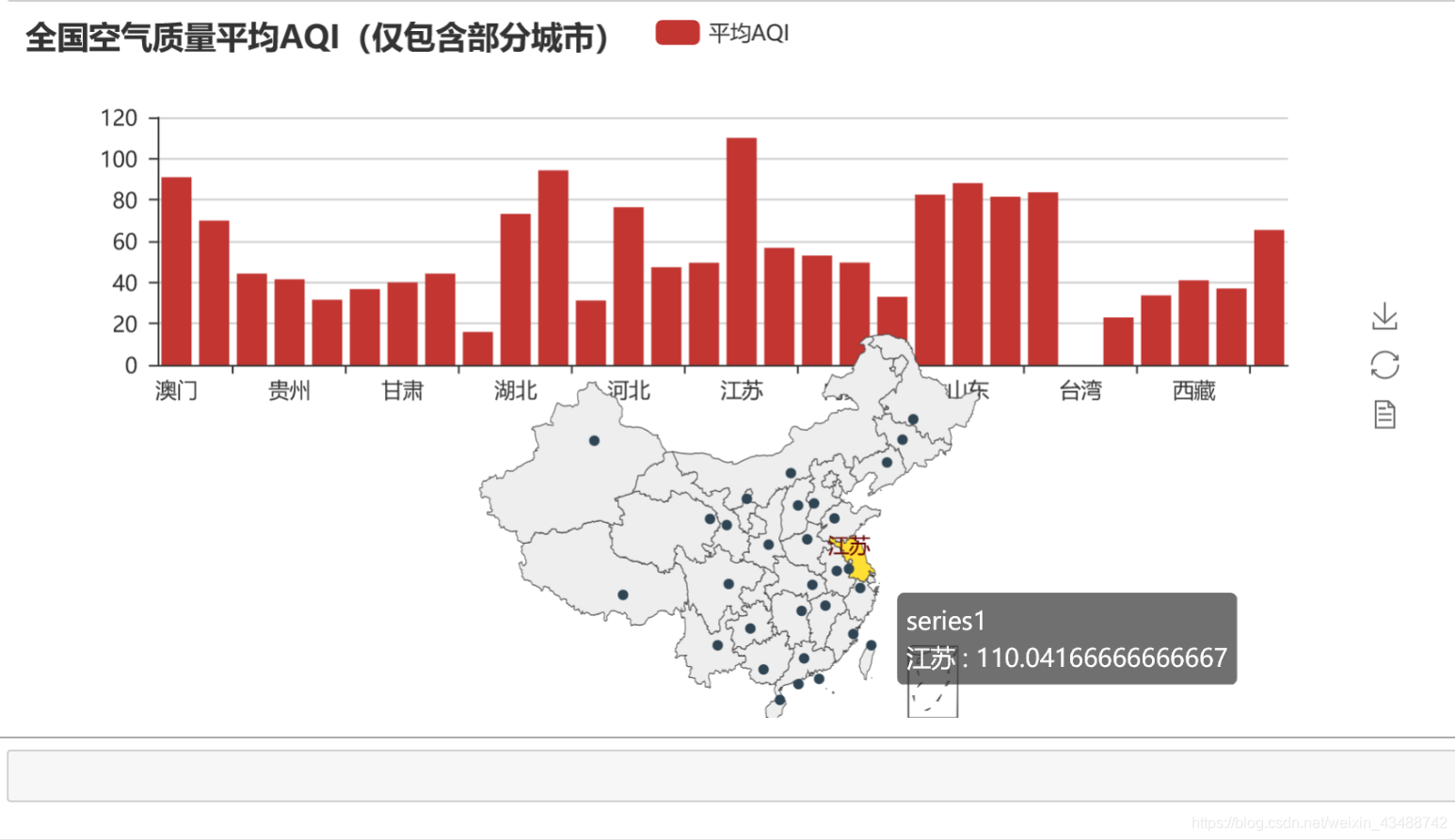Open the data view document icon
This screenshot has height=840, width=1456.
[x=1384, y=414]
